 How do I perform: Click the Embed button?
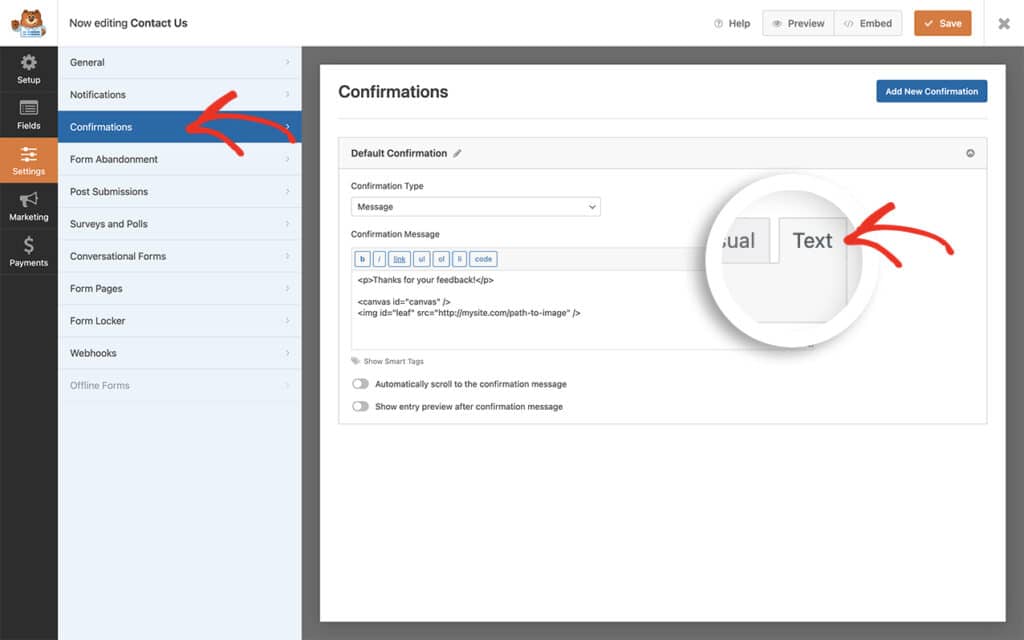click(868, 24)
